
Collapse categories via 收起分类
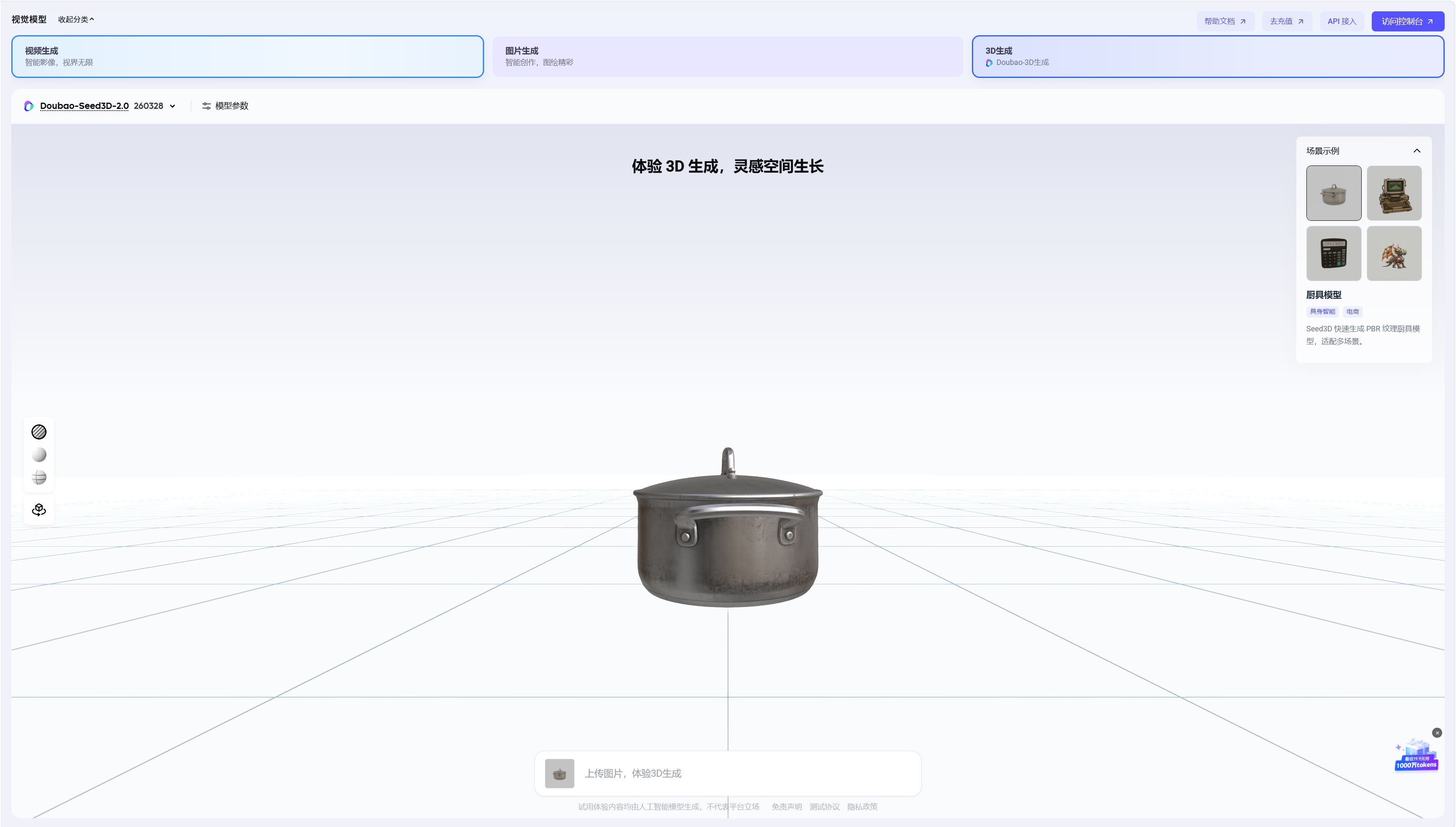76,19
